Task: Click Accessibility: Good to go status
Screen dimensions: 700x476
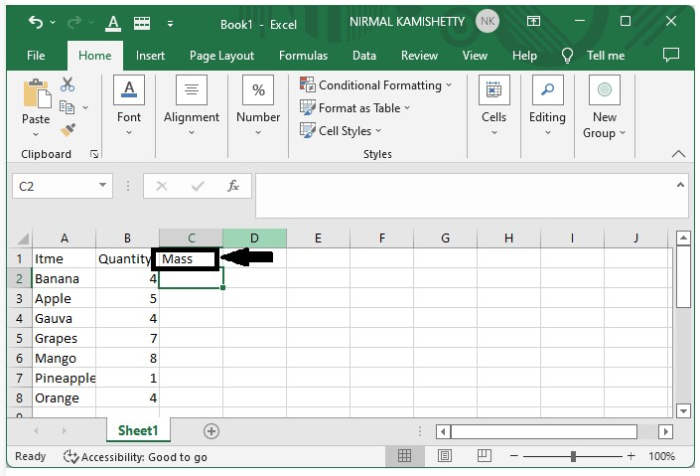Action: (x=135, y=456)
